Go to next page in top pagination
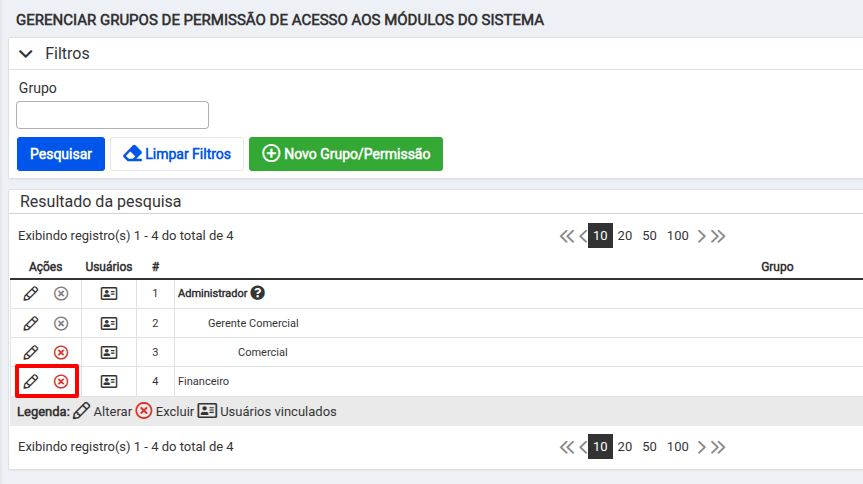The image size is (863, 484). click(701, 236)
